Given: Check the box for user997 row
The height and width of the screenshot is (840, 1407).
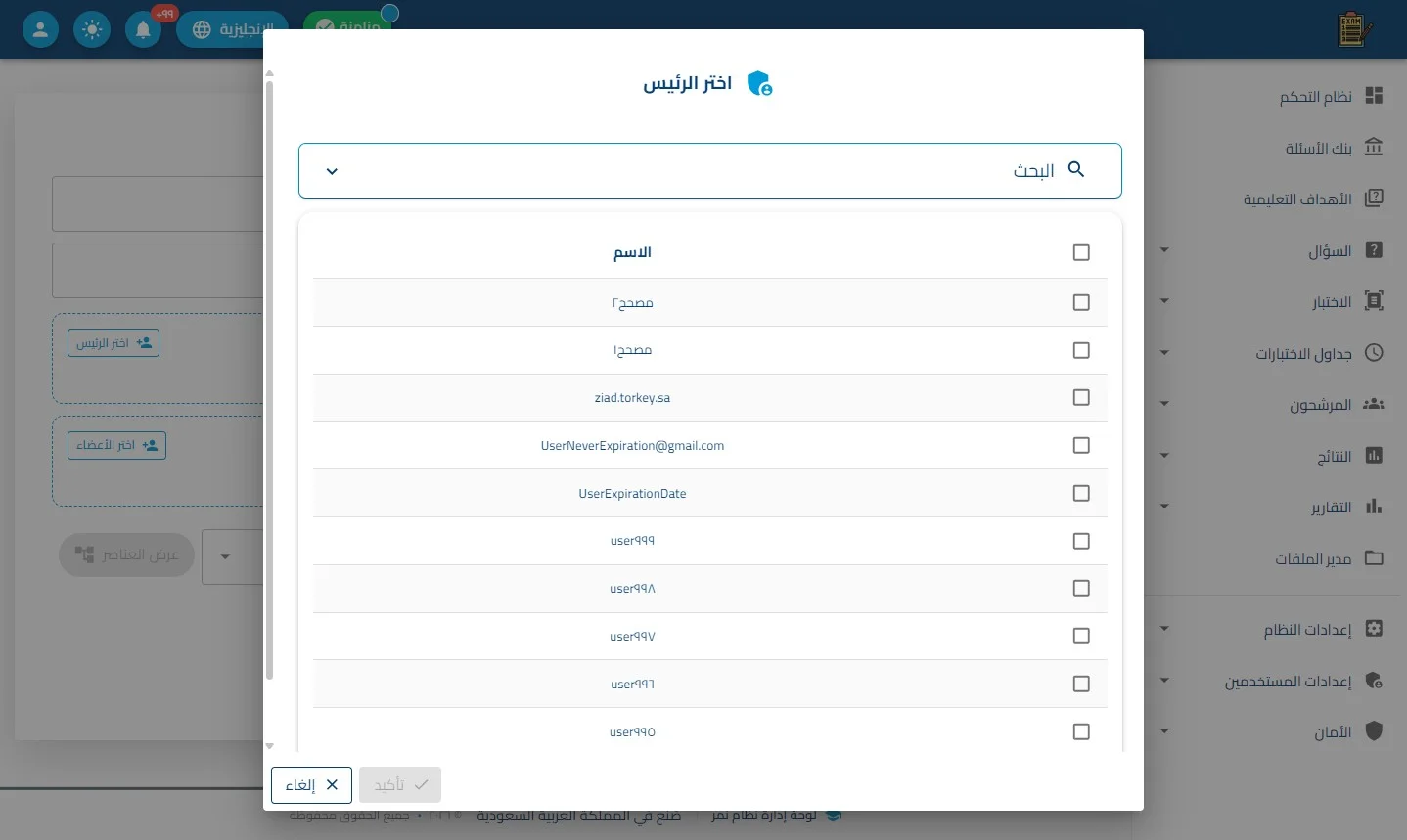Looking at the screenshot, I should tap(1081, 636).
